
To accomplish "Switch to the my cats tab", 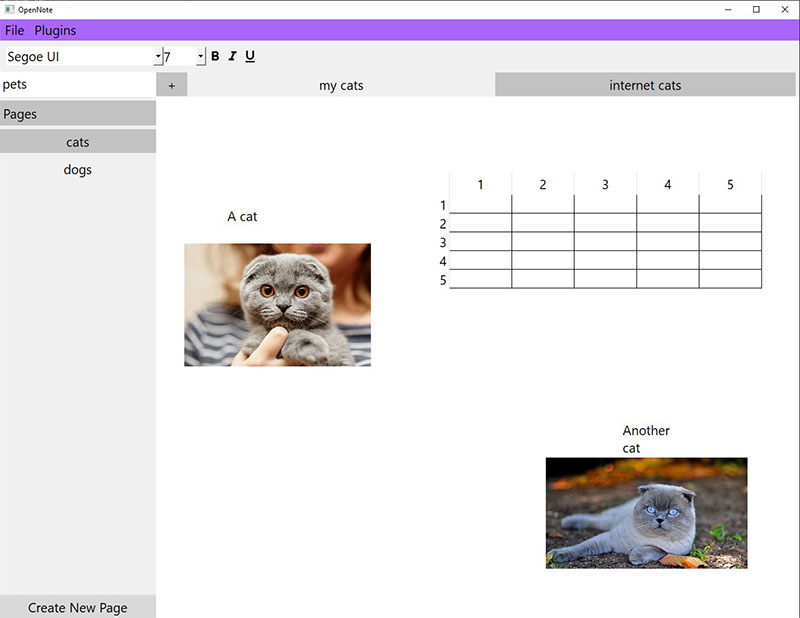I will point(341,85).
